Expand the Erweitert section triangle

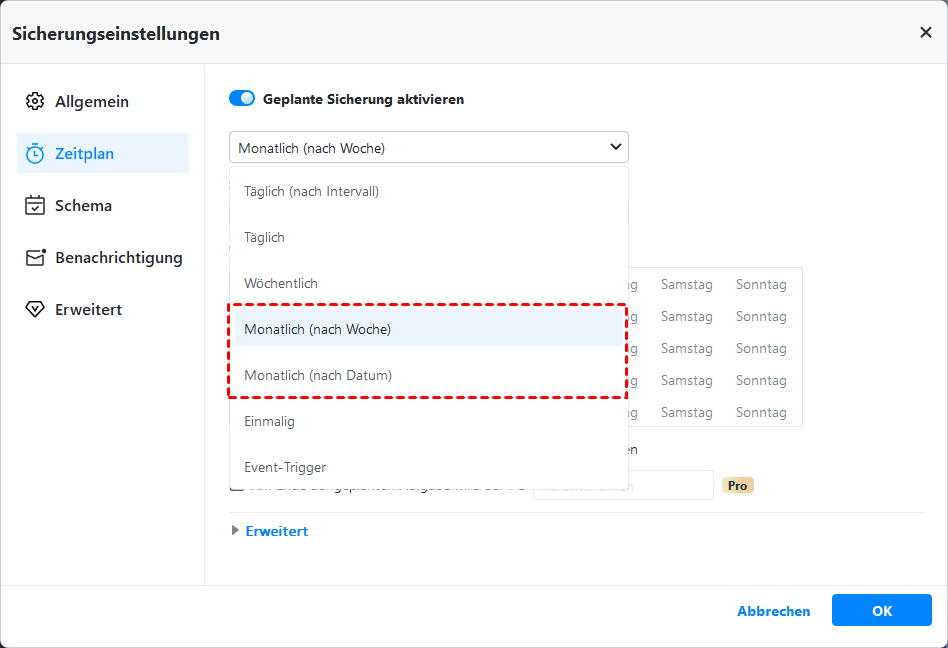point(236,531)
